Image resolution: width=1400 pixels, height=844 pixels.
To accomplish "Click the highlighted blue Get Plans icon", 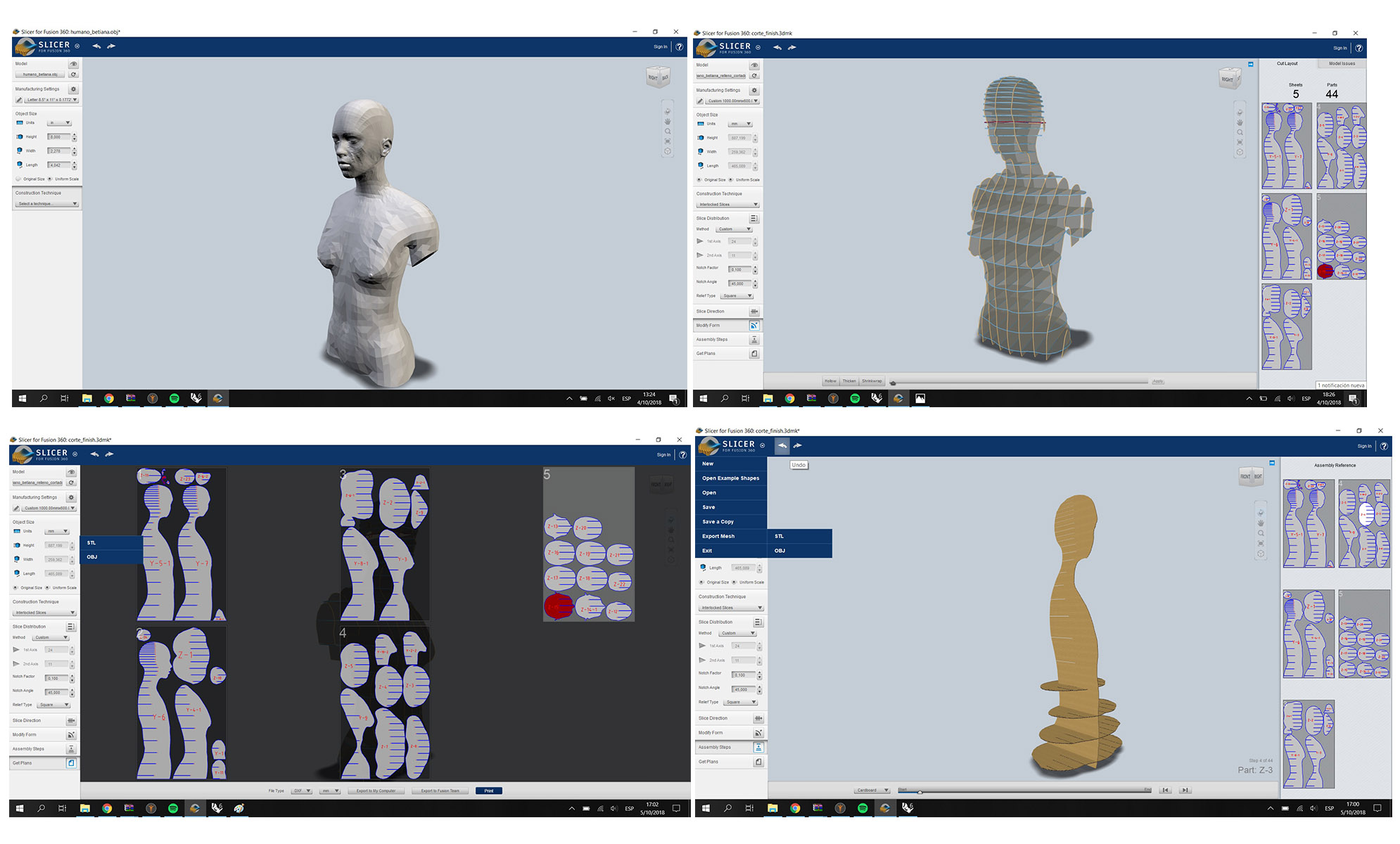I will [x=71, y=762].
